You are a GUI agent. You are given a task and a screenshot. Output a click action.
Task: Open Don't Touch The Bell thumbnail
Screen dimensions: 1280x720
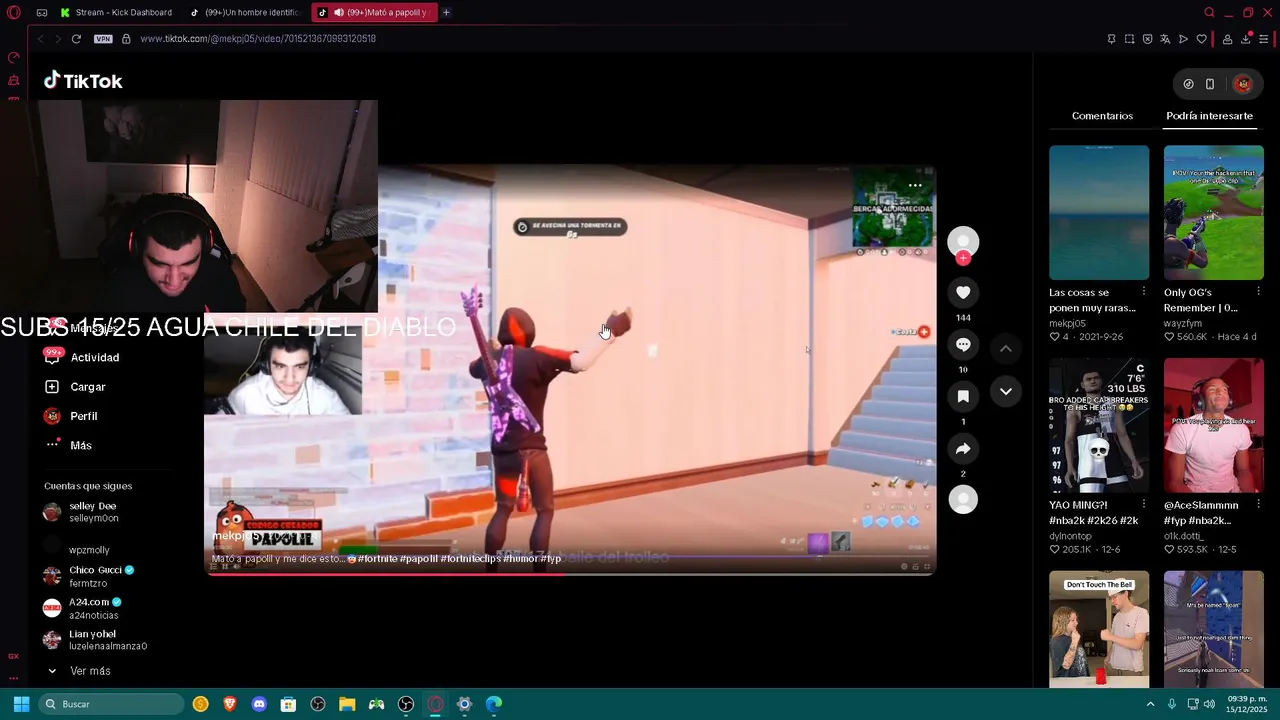1099,629
